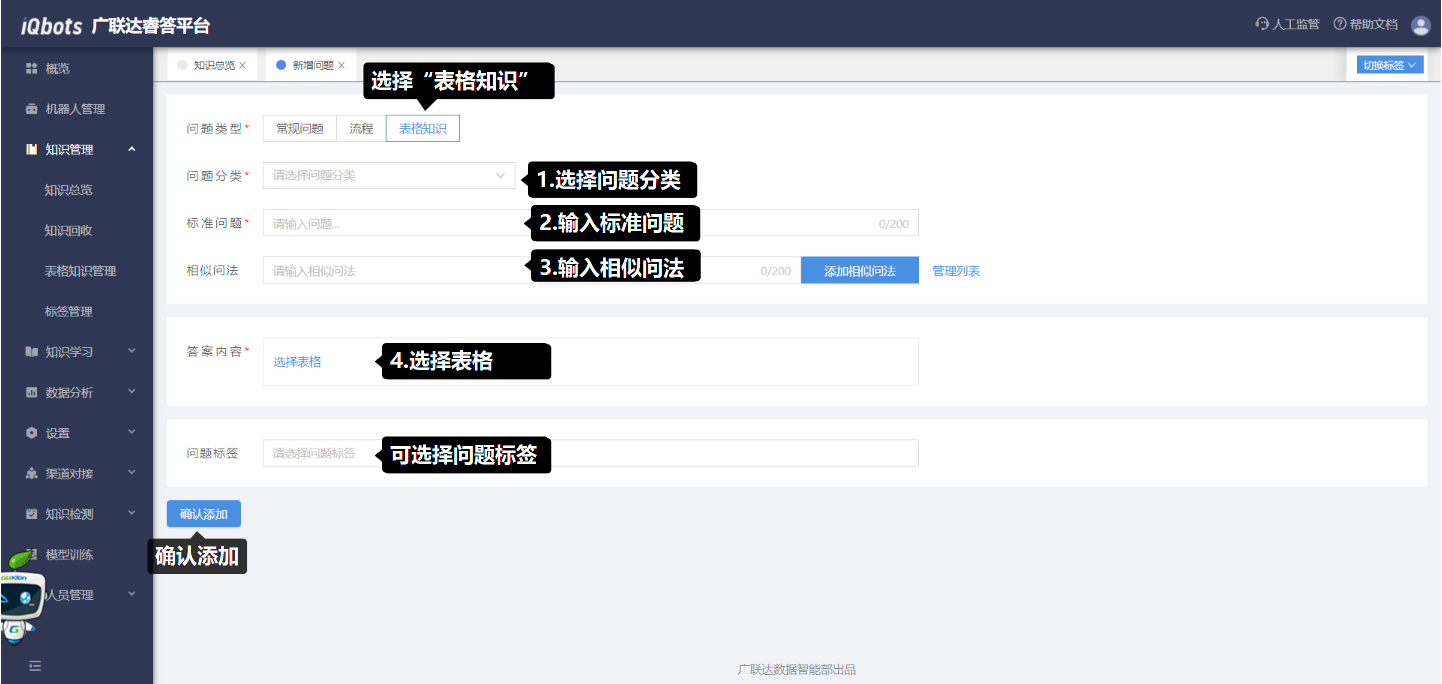Click the sidebar collapse icon at bottom
The width and height of the screenshot is (1442, 684).
tap(35, 665)
